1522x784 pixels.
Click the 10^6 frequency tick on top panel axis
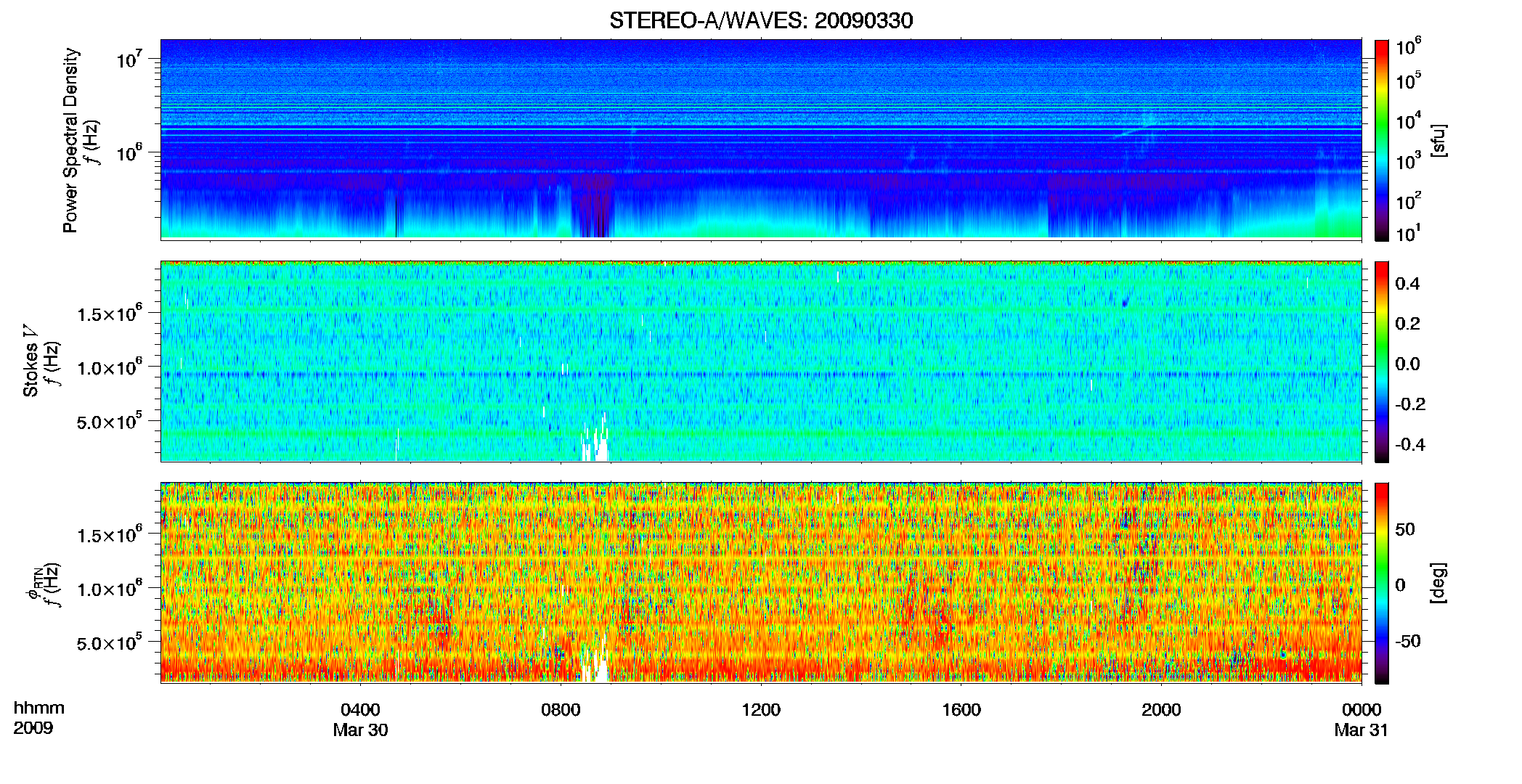click(129, 152)
